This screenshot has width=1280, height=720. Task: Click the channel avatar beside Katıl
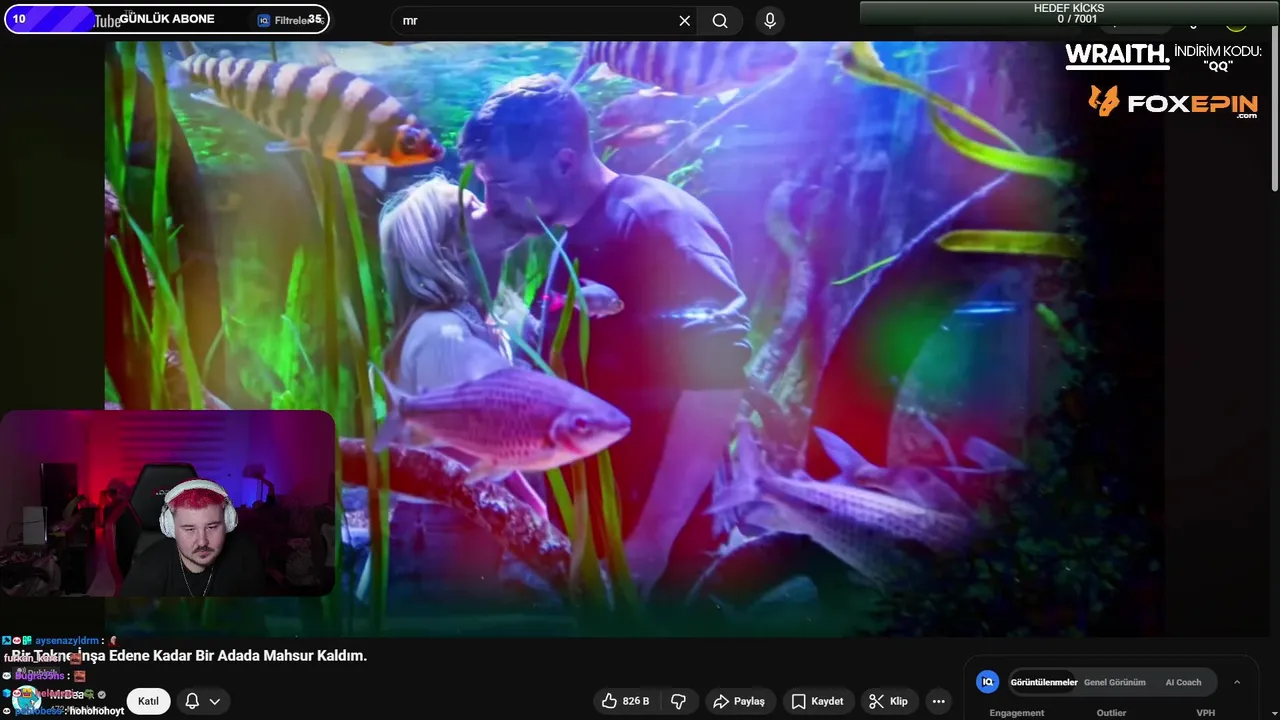click(x=26, y=699)
